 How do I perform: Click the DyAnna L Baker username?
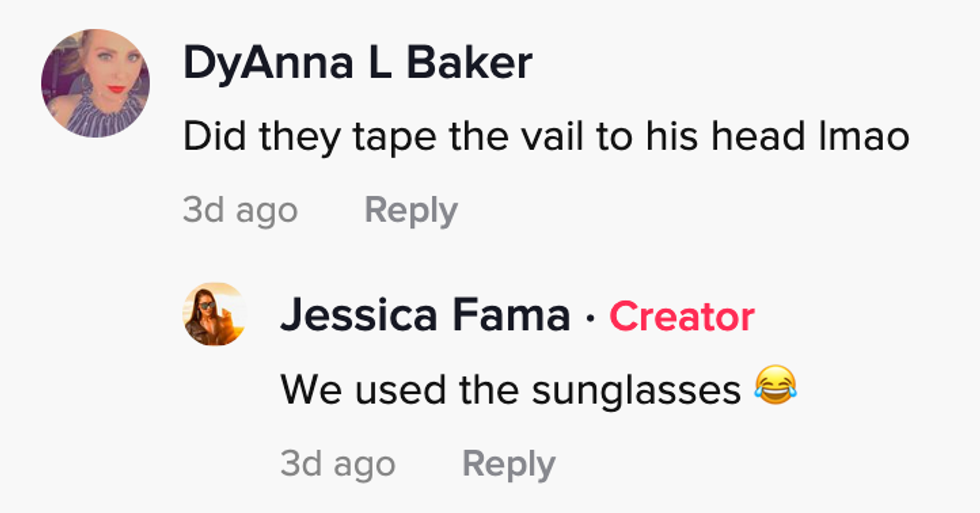(x=357, y=64)
